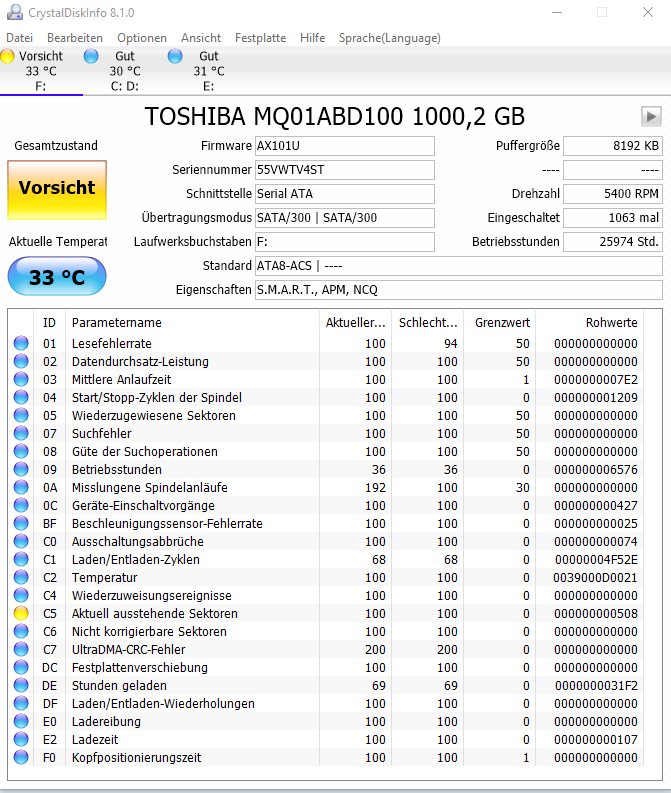671x793 pixels.
Task: Click the Aktueller column header
Action: click(355, 323)
